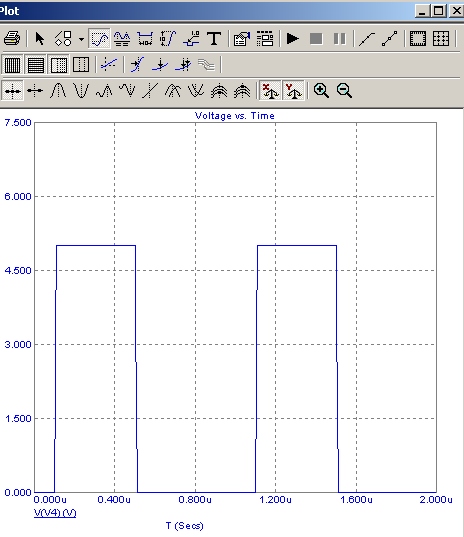Click the printer icon in toolbar

pos(12,38)
